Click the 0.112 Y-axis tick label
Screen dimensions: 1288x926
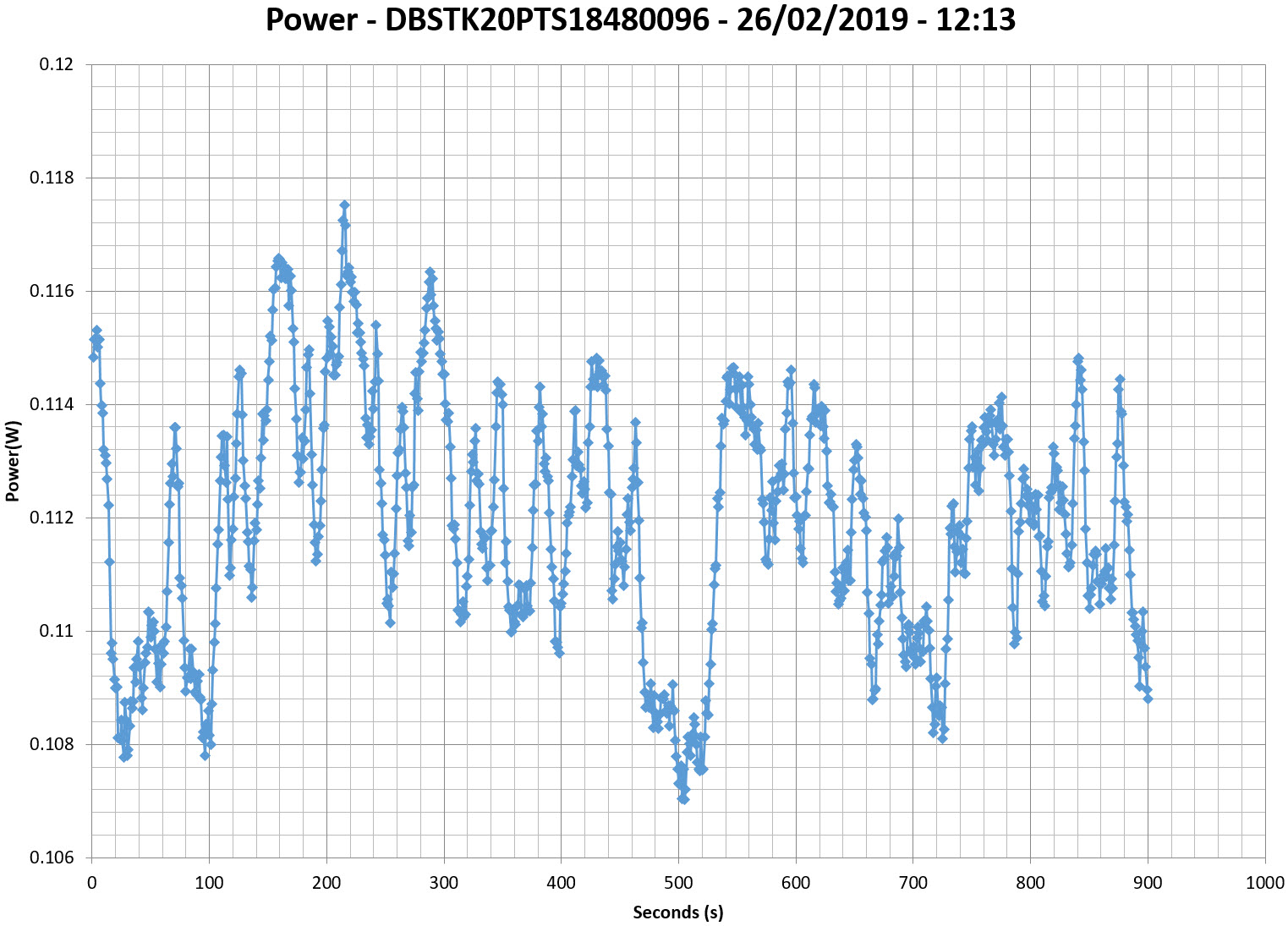tap(52, 518)
